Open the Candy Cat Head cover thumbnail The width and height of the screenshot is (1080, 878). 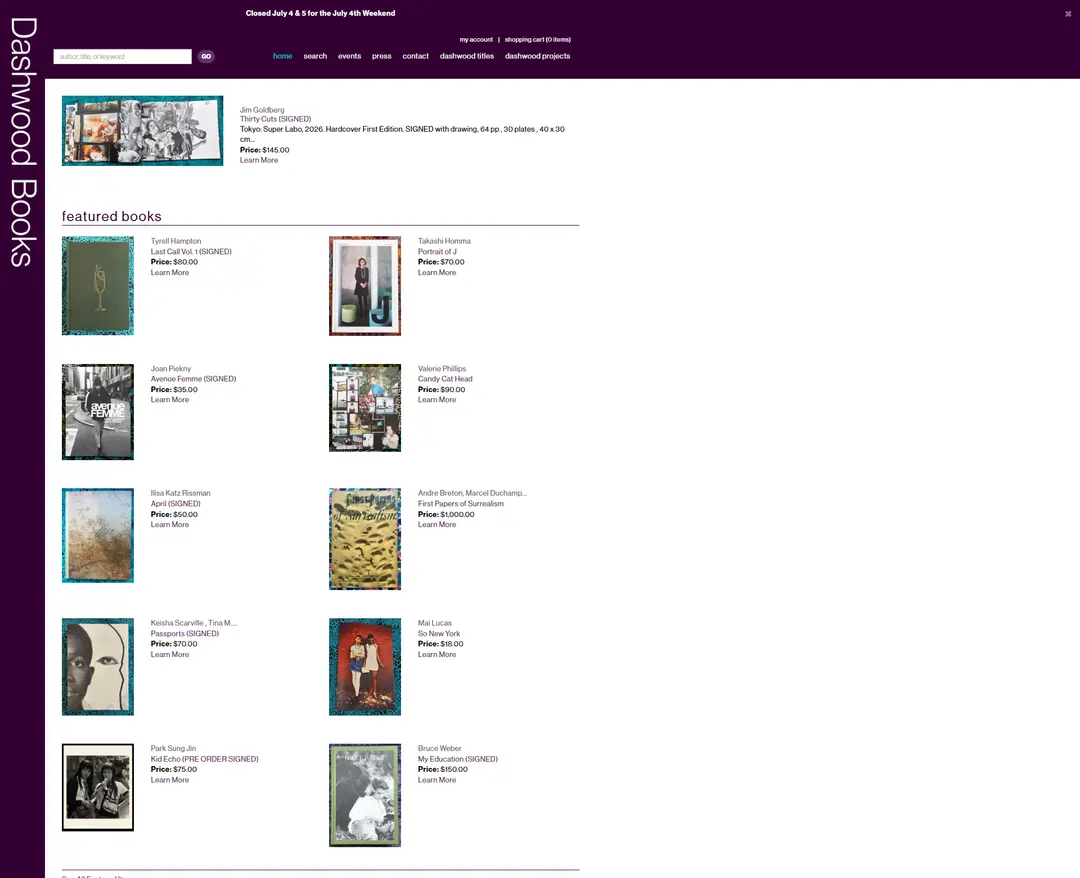tap(365, 408)
